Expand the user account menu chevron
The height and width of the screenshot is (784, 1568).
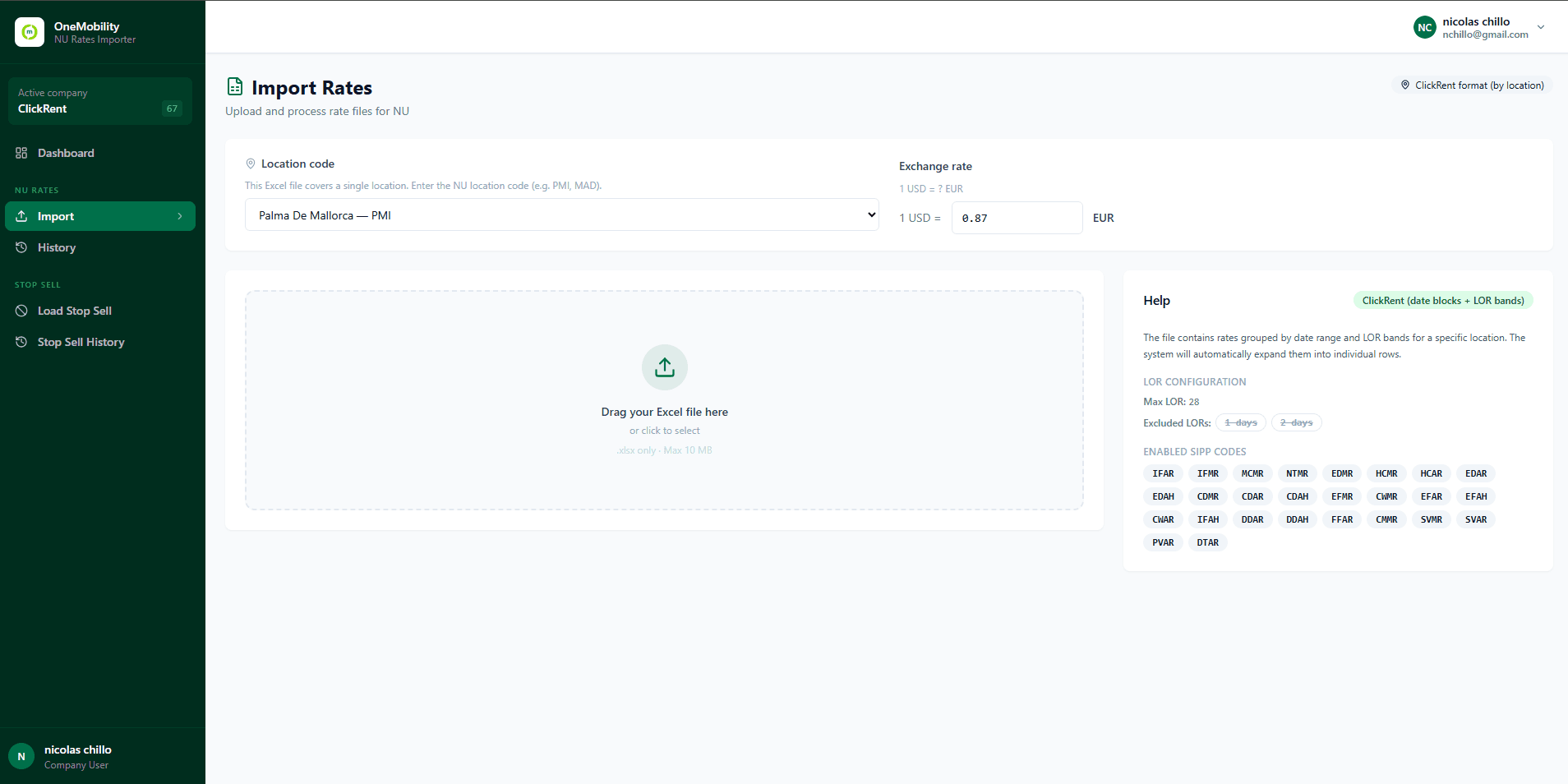[1541, 27]
